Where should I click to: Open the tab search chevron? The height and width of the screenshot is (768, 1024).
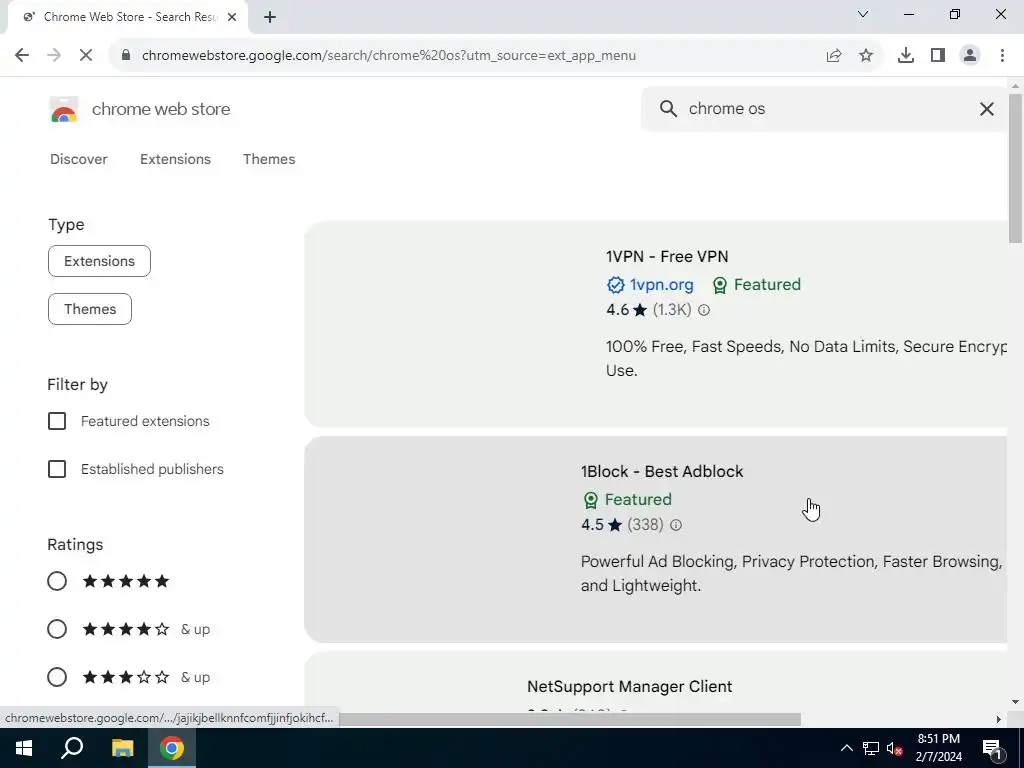(863, 14)
